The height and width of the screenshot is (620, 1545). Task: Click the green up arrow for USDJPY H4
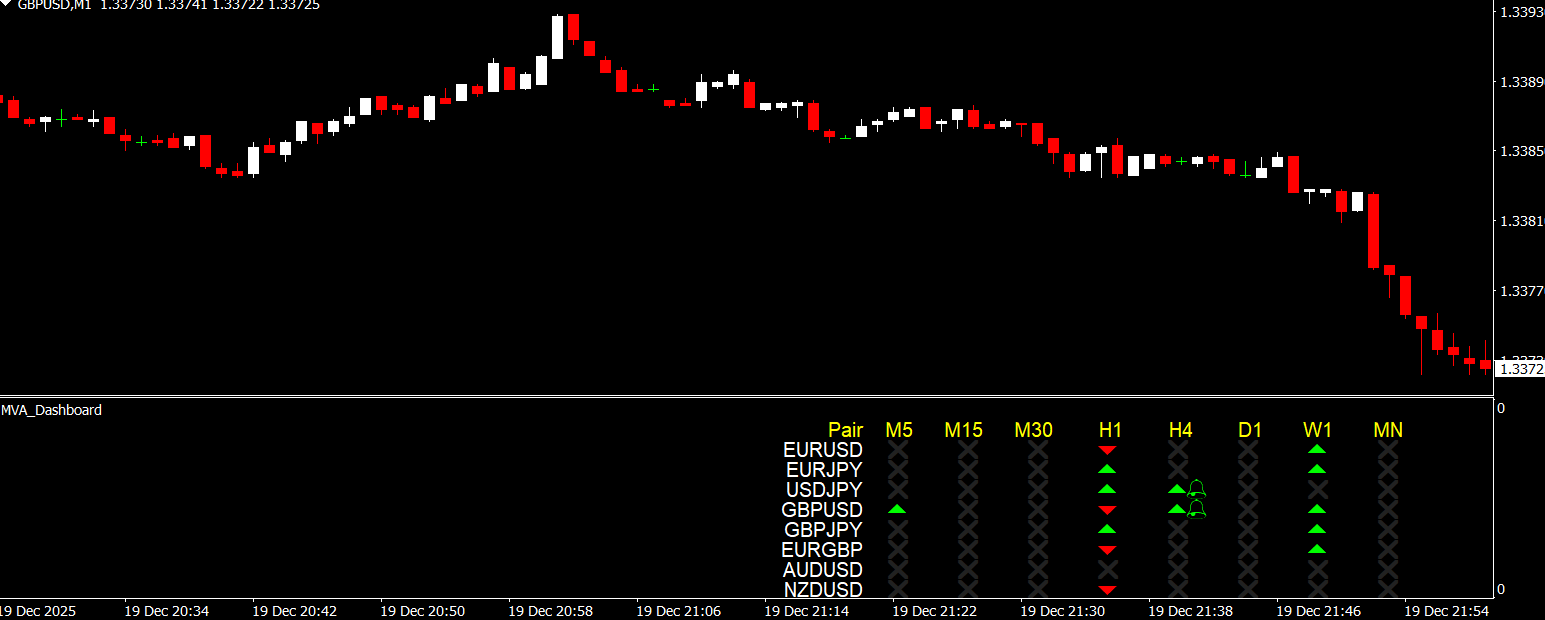coord(1177,489)
